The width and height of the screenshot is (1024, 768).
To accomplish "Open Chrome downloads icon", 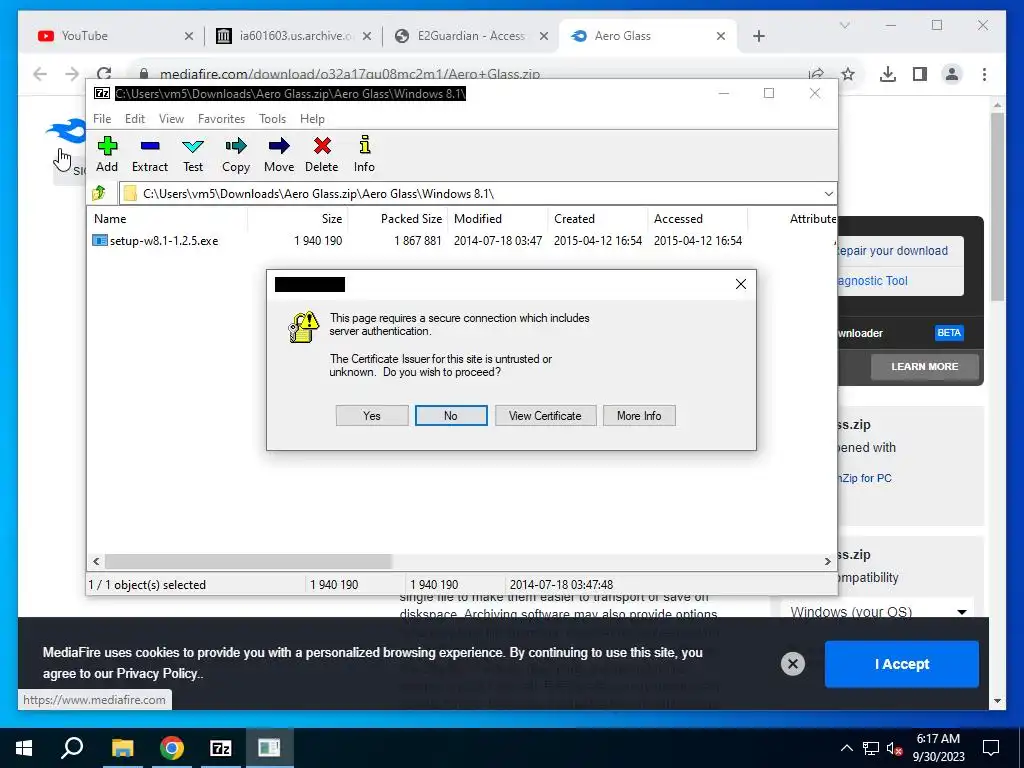I will coord(888,74).
